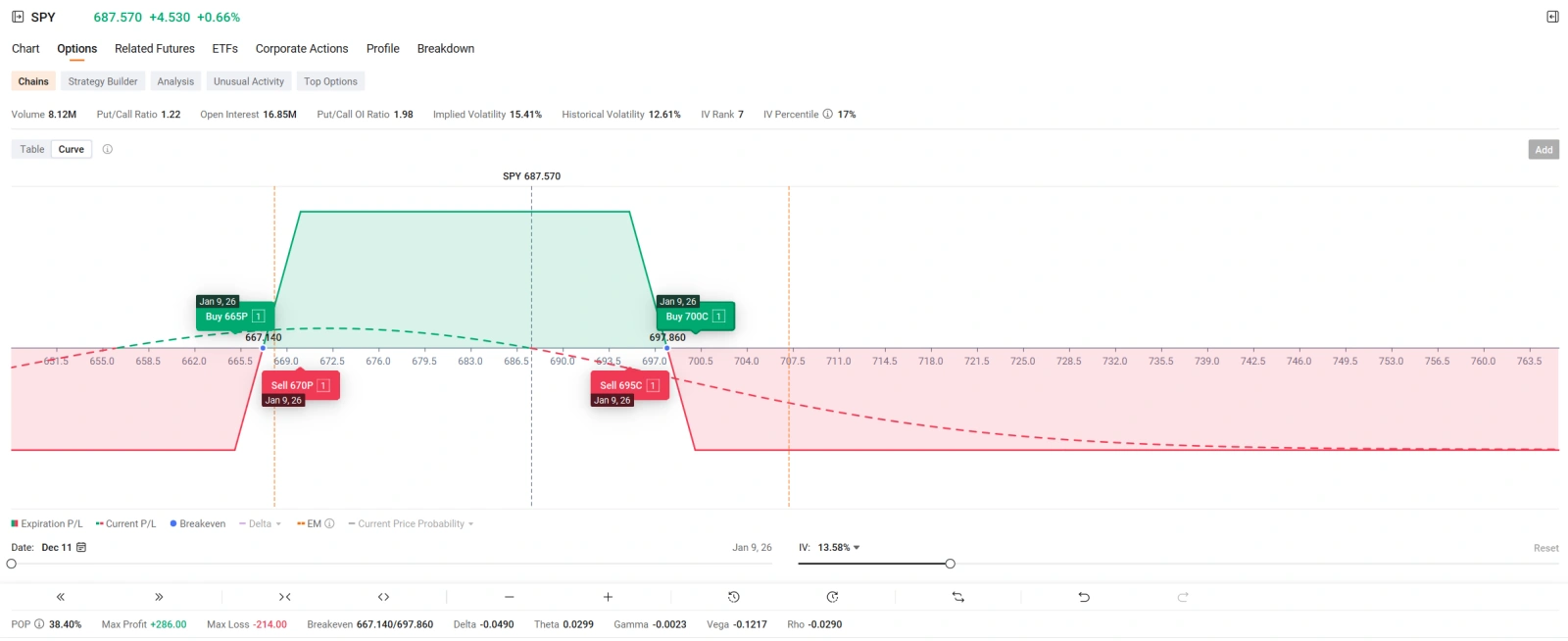Open the Strategy Builder tab
Viewport: 1568px width, 641px height.
(103, 81)
